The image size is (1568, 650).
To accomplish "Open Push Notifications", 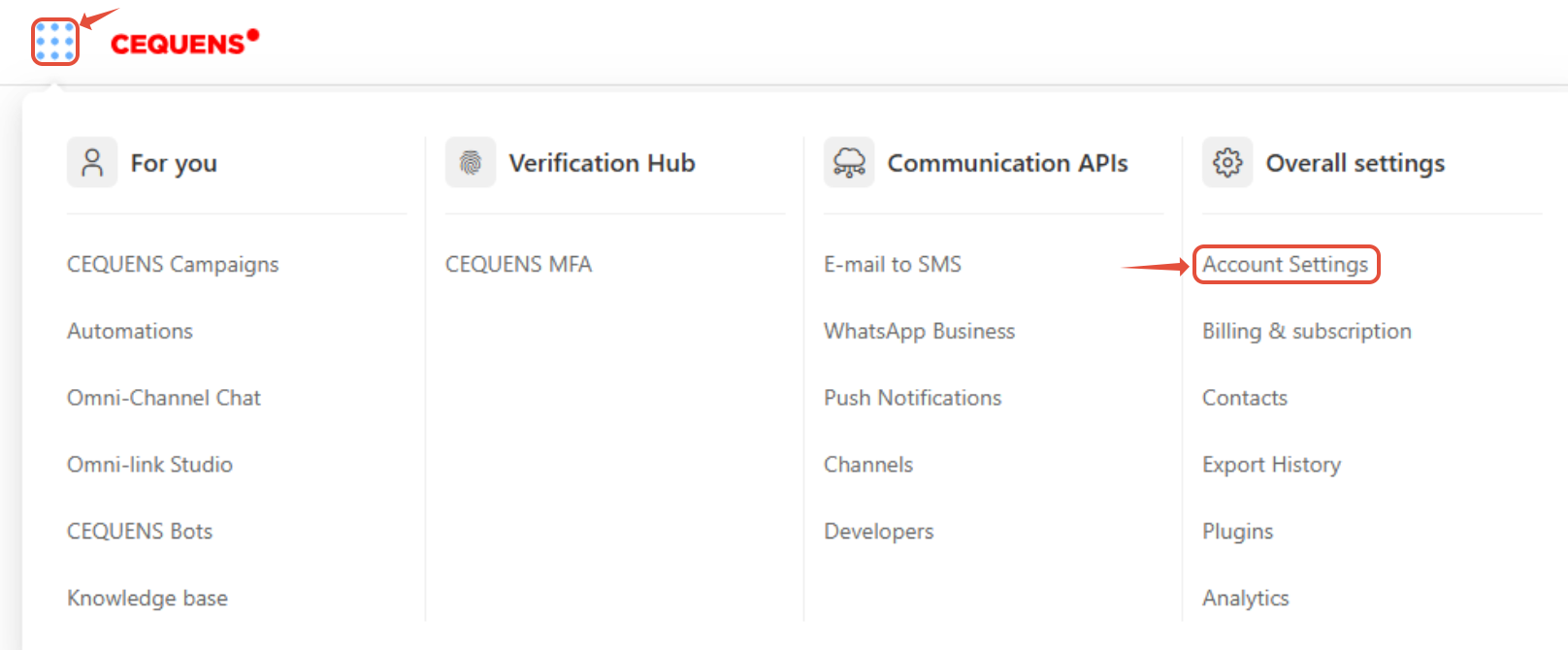I will (x=913, y=398).
